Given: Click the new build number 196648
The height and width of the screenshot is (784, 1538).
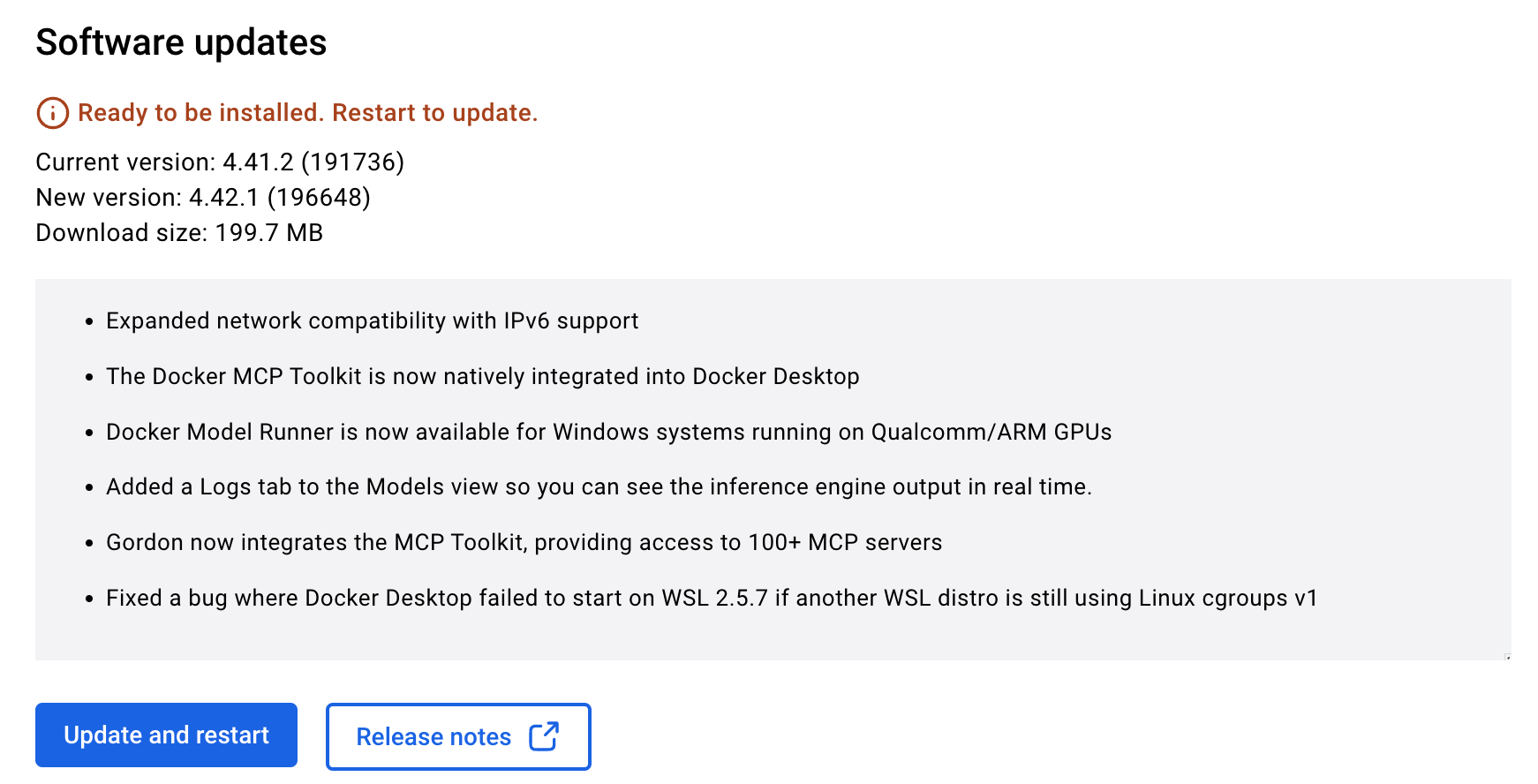Looking at the screenshot, I should (x=319, y=198).
